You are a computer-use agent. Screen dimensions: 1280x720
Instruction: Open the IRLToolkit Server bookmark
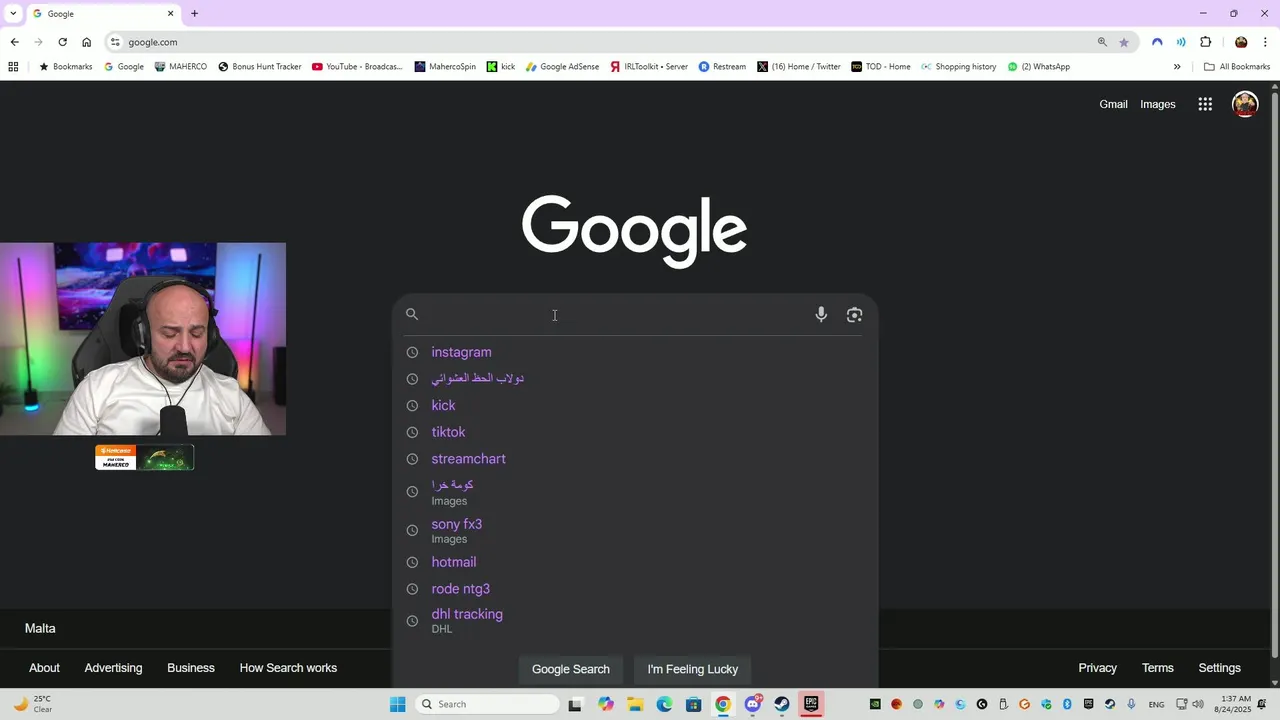coord(649,67)
